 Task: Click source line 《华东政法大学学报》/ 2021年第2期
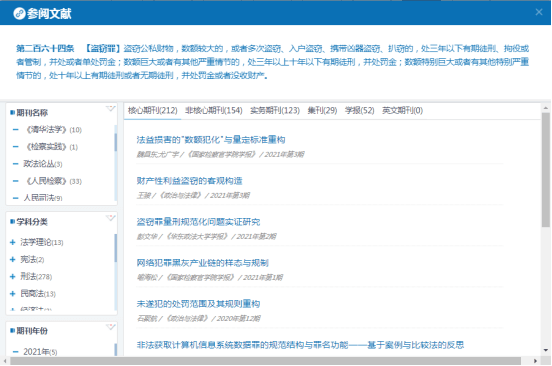coord(221,236)
